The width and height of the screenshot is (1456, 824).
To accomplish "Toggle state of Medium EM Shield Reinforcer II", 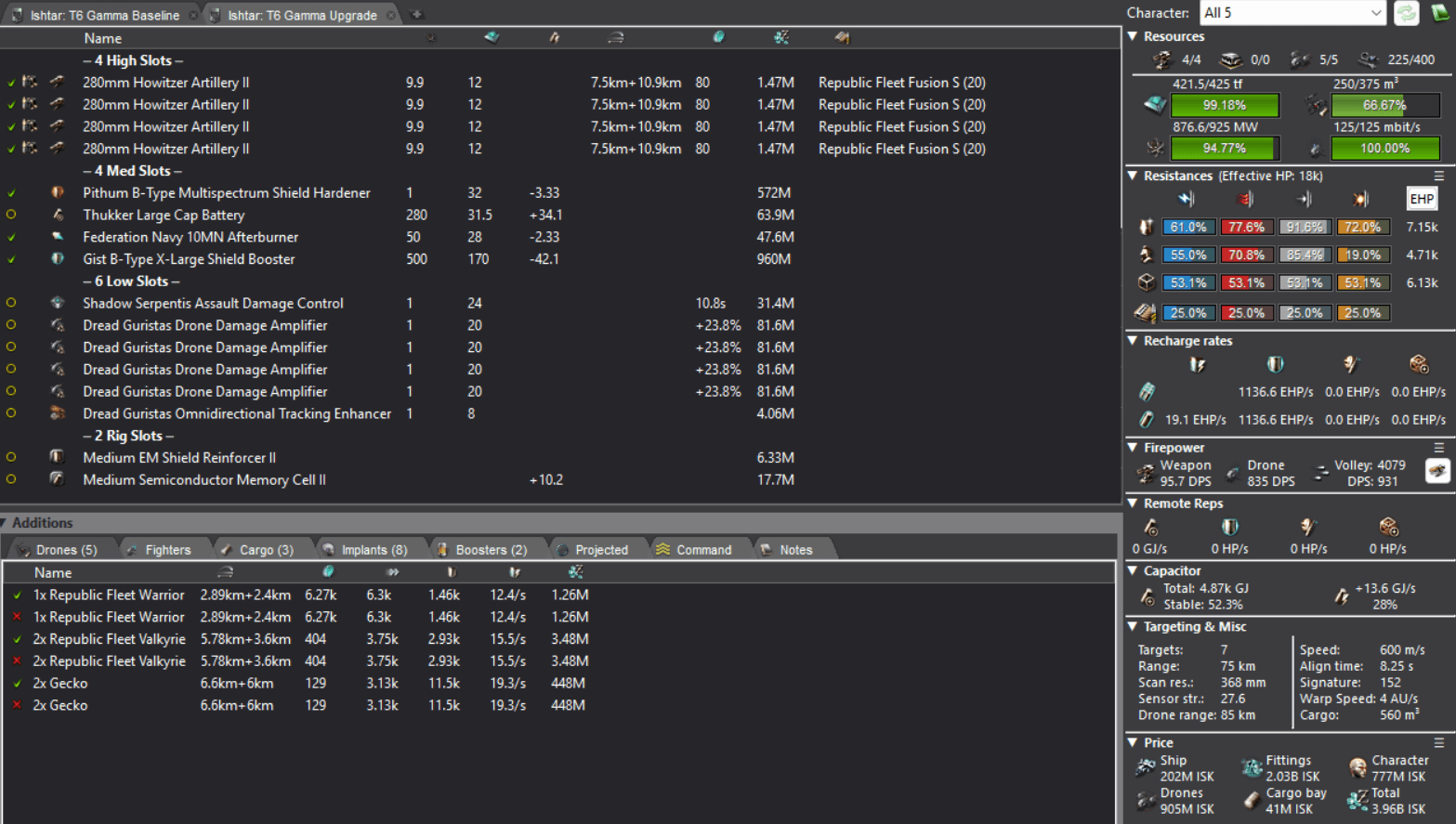I will coord(11,457).
